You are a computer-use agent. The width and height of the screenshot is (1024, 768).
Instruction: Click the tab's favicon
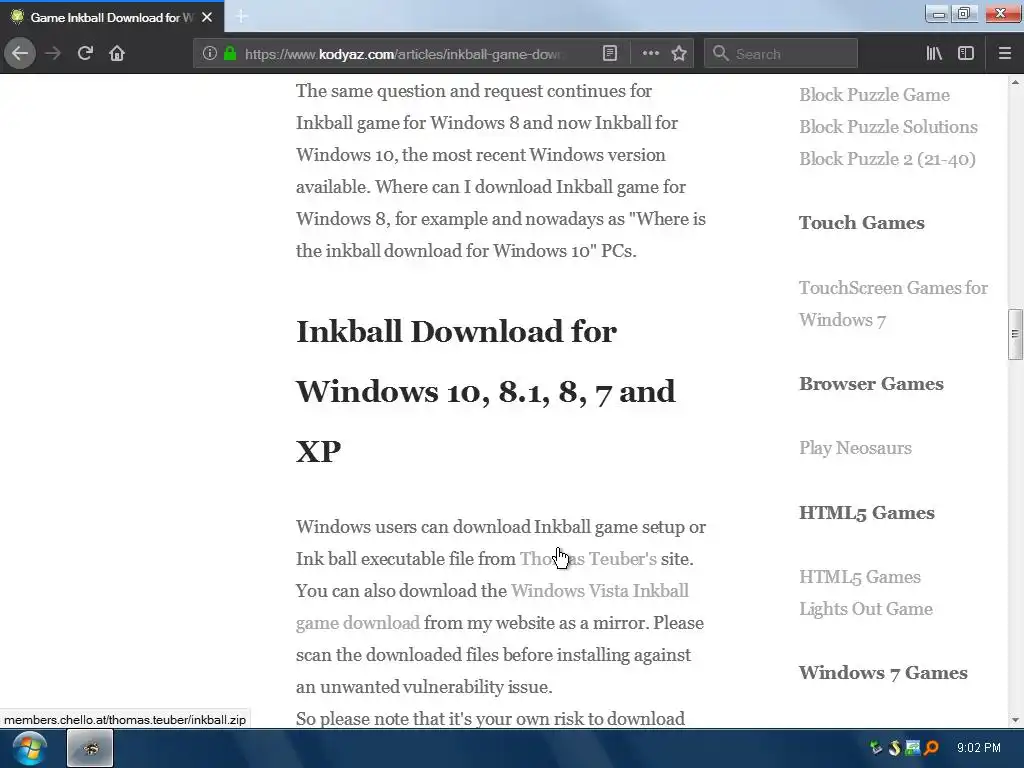pos(17,17)
